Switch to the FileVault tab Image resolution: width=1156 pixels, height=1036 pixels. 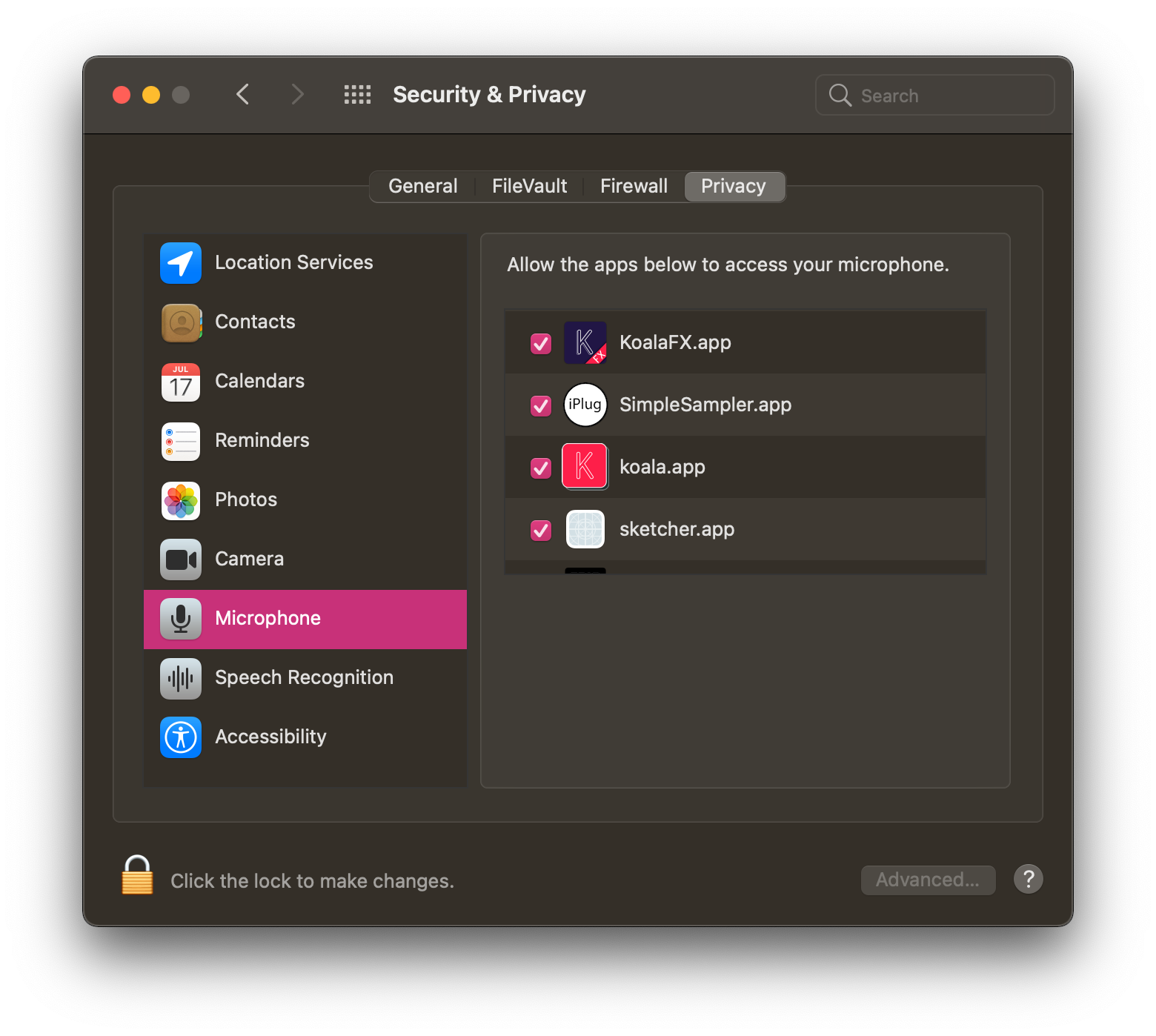(529, 186)
